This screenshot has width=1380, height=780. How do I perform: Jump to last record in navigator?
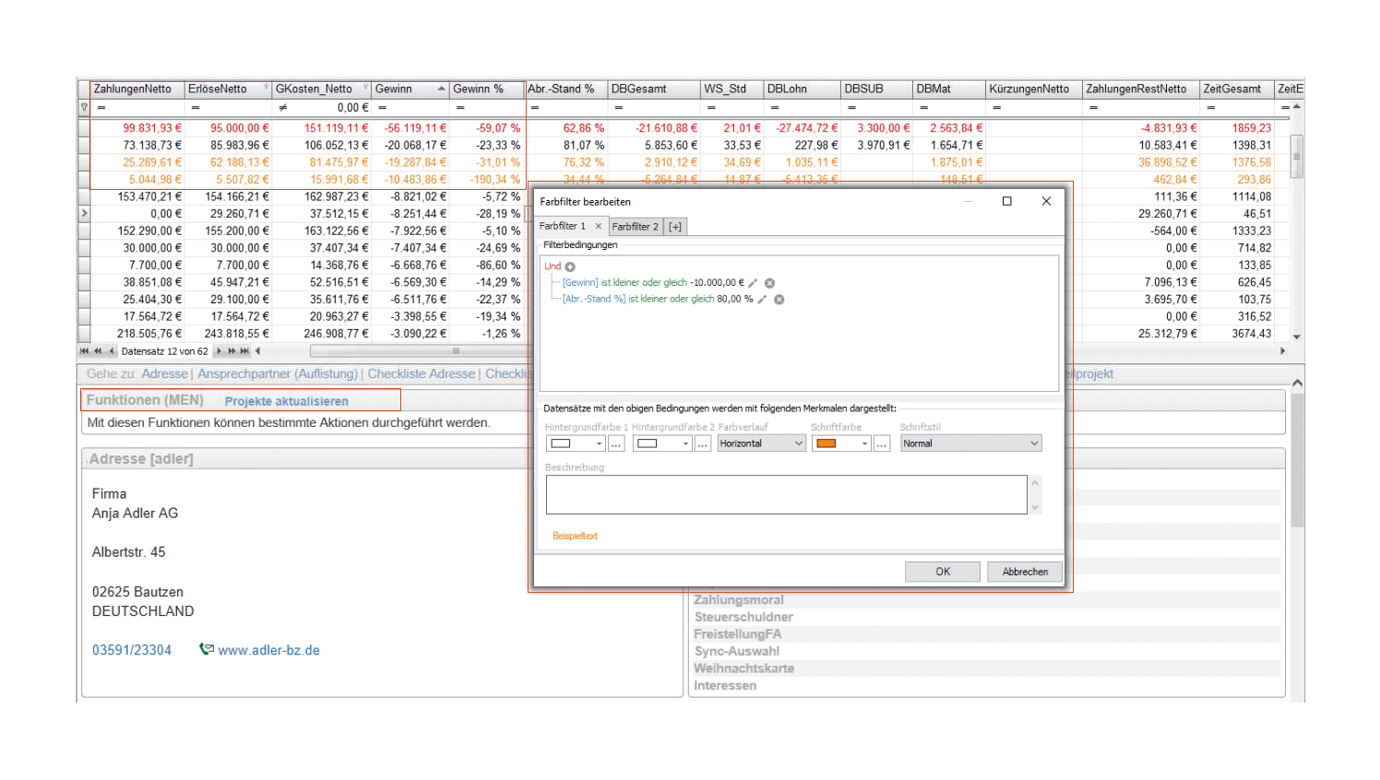pyautogui.click(x=245, y=352)
